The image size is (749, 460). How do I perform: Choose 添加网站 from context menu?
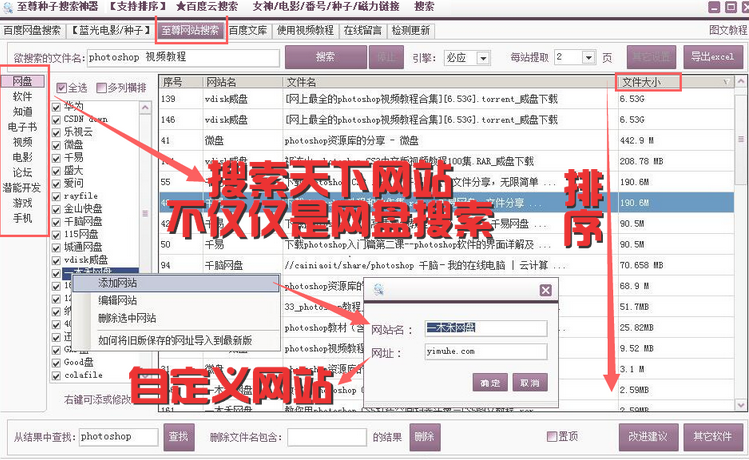coord(176,283)
